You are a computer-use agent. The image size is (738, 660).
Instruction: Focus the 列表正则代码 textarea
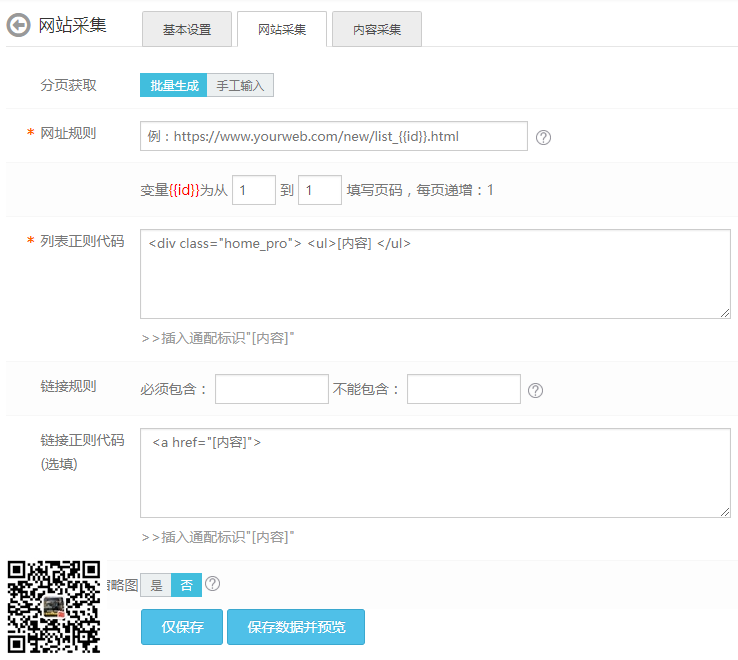click(435, 274)
